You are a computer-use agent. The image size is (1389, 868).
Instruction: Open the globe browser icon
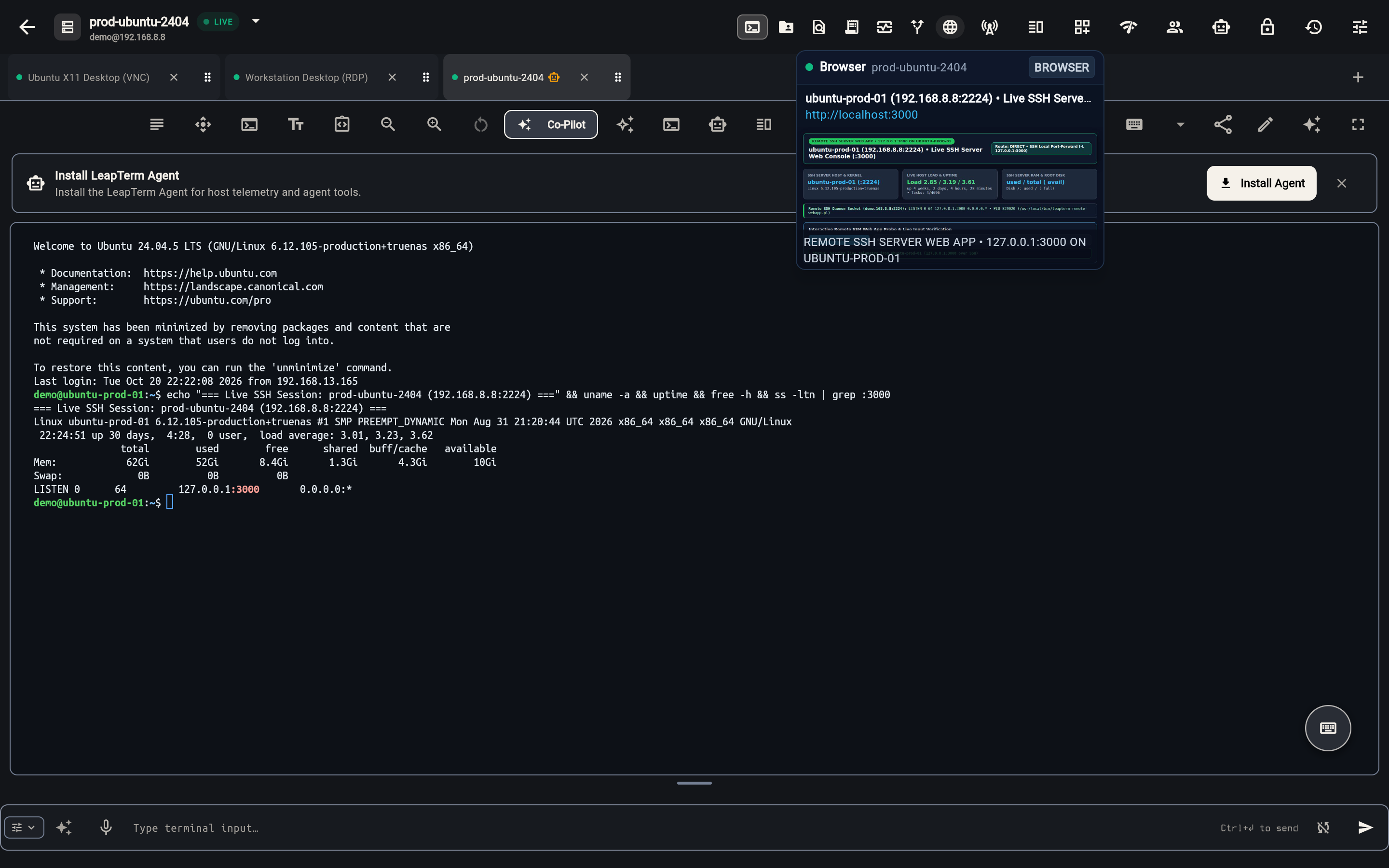(x=950, y=27)
